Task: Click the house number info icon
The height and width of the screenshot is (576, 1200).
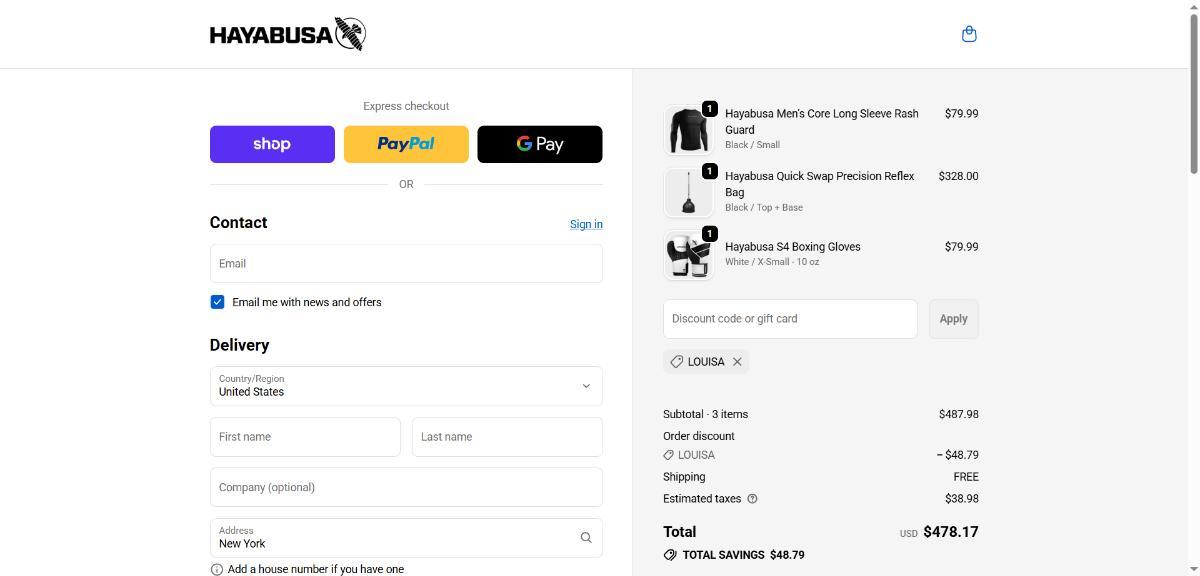Action: click(217, 569)
